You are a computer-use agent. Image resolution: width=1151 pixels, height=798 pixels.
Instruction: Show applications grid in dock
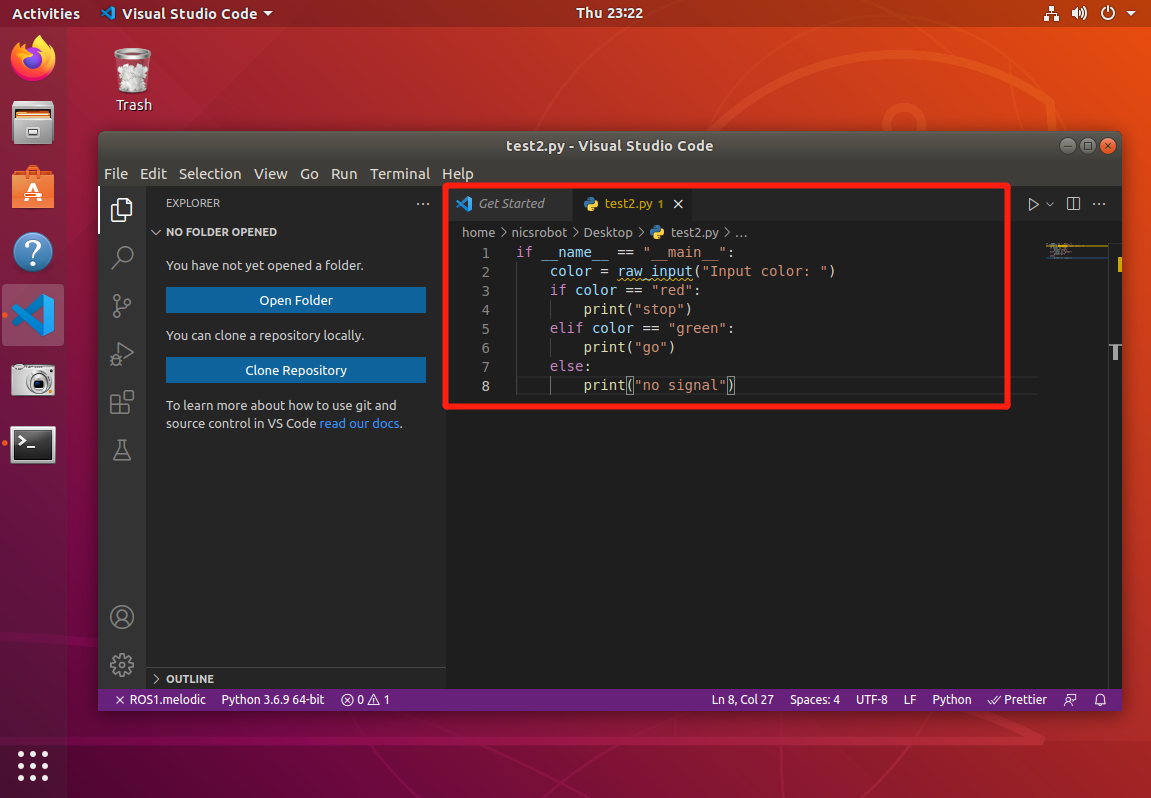[x=33, y=766]
